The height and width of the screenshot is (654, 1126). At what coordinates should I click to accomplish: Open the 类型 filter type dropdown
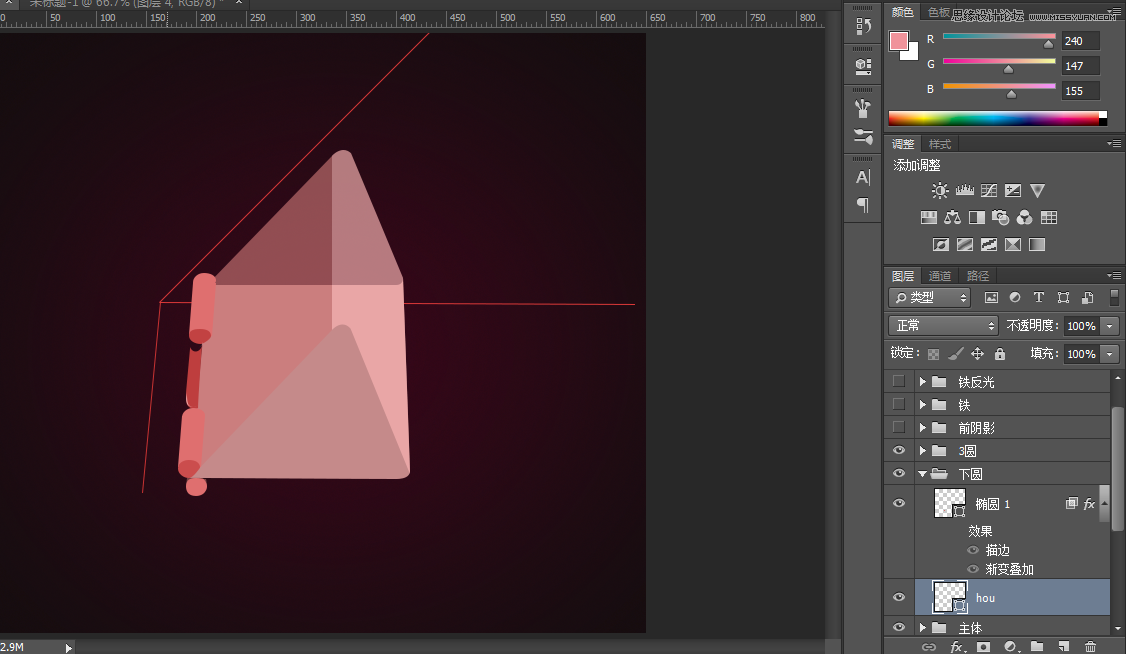coord(930,297)
